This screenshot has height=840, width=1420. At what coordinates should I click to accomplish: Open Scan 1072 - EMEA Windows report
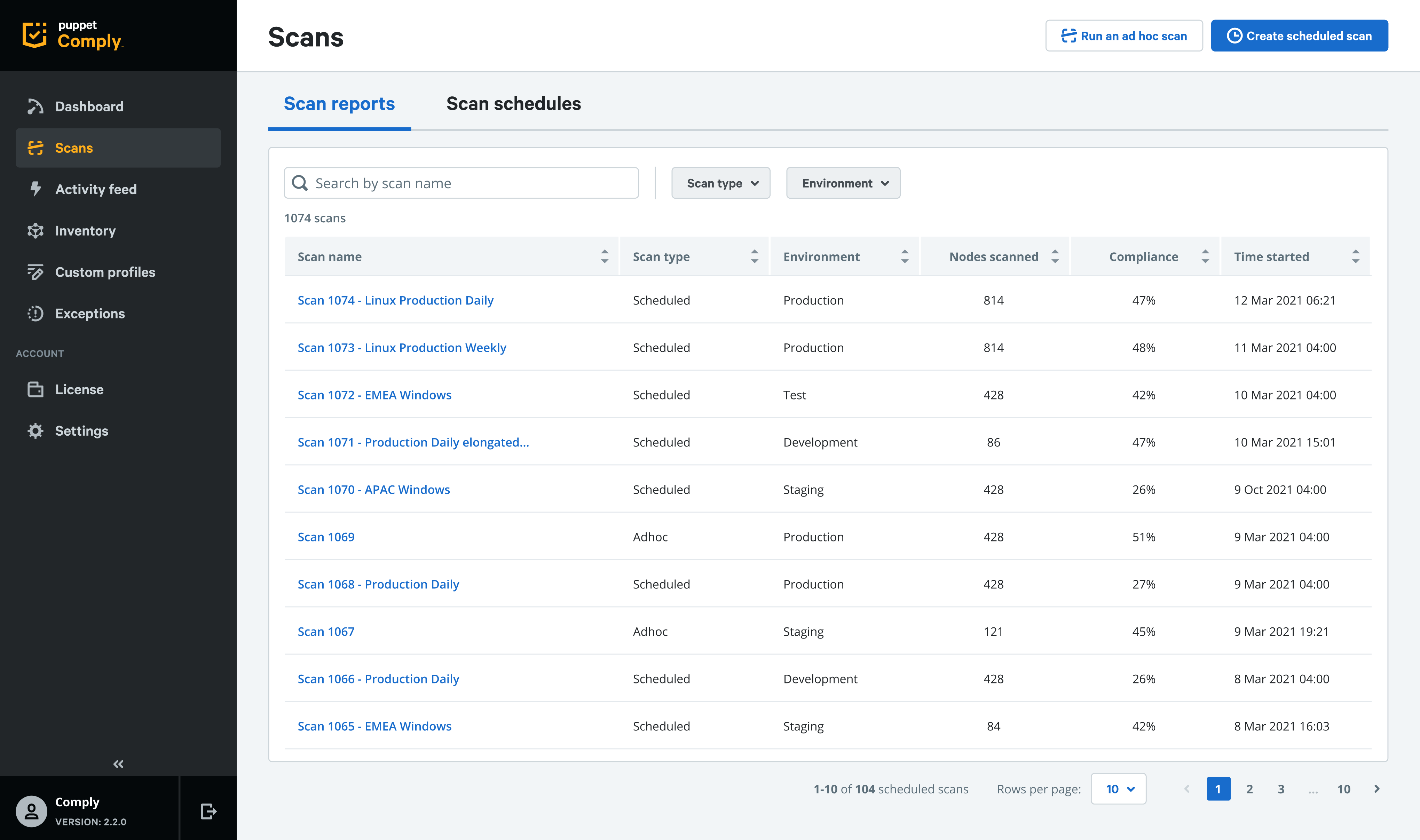374,395
